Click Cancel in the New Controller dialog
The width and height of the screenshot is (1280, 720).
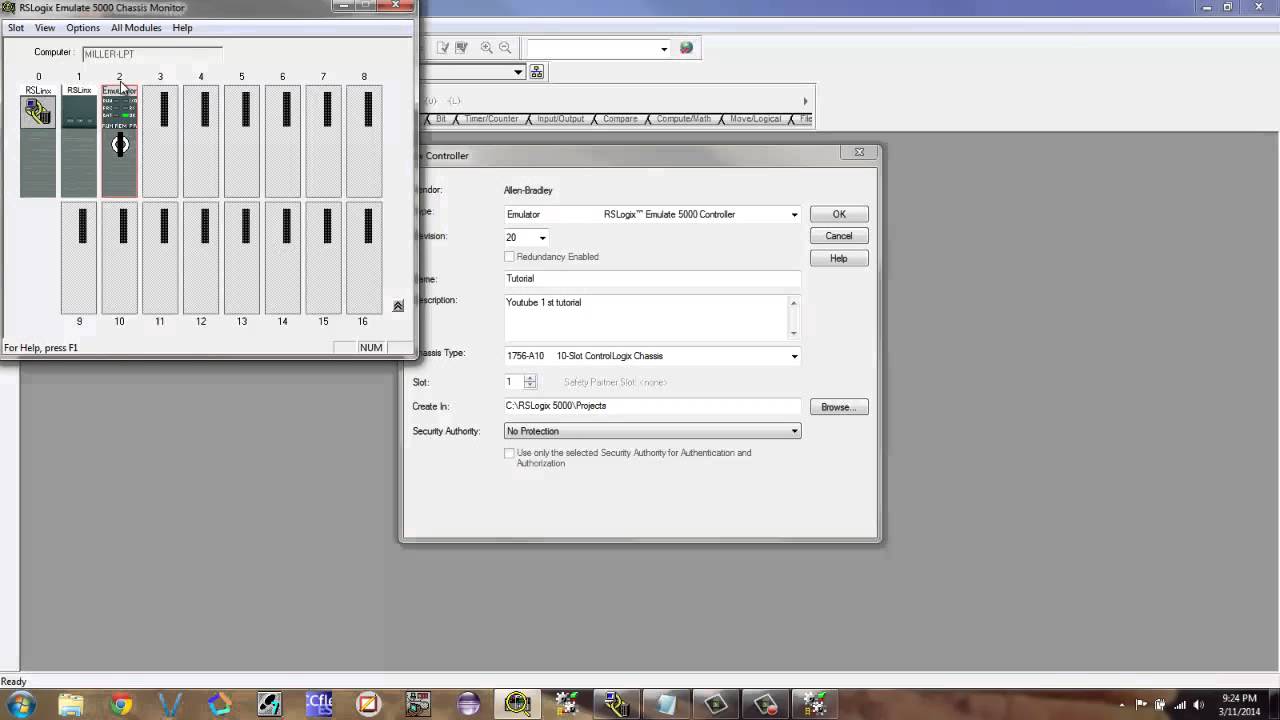839,236
